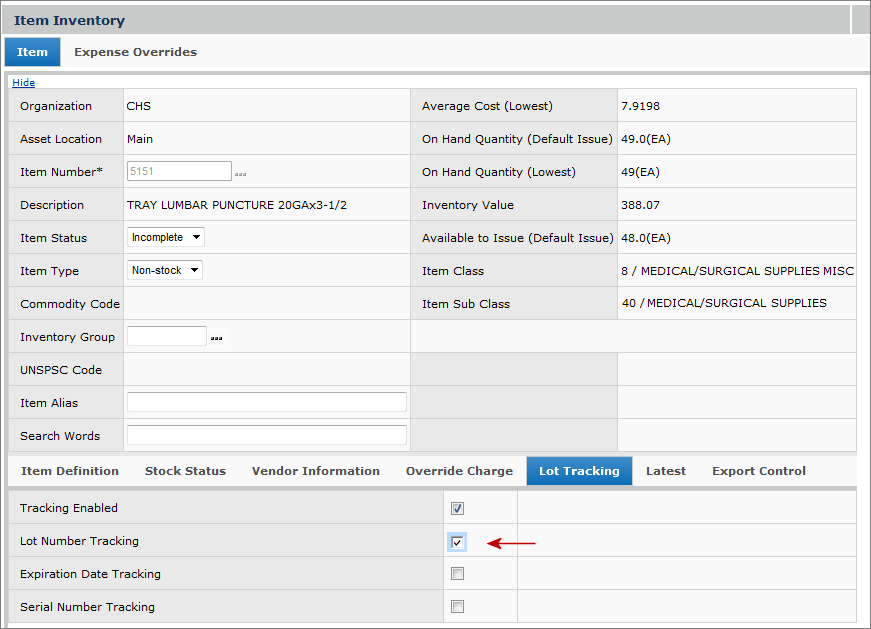Enable Expiration Date Tracking checkbox

(x=457, y=574)
